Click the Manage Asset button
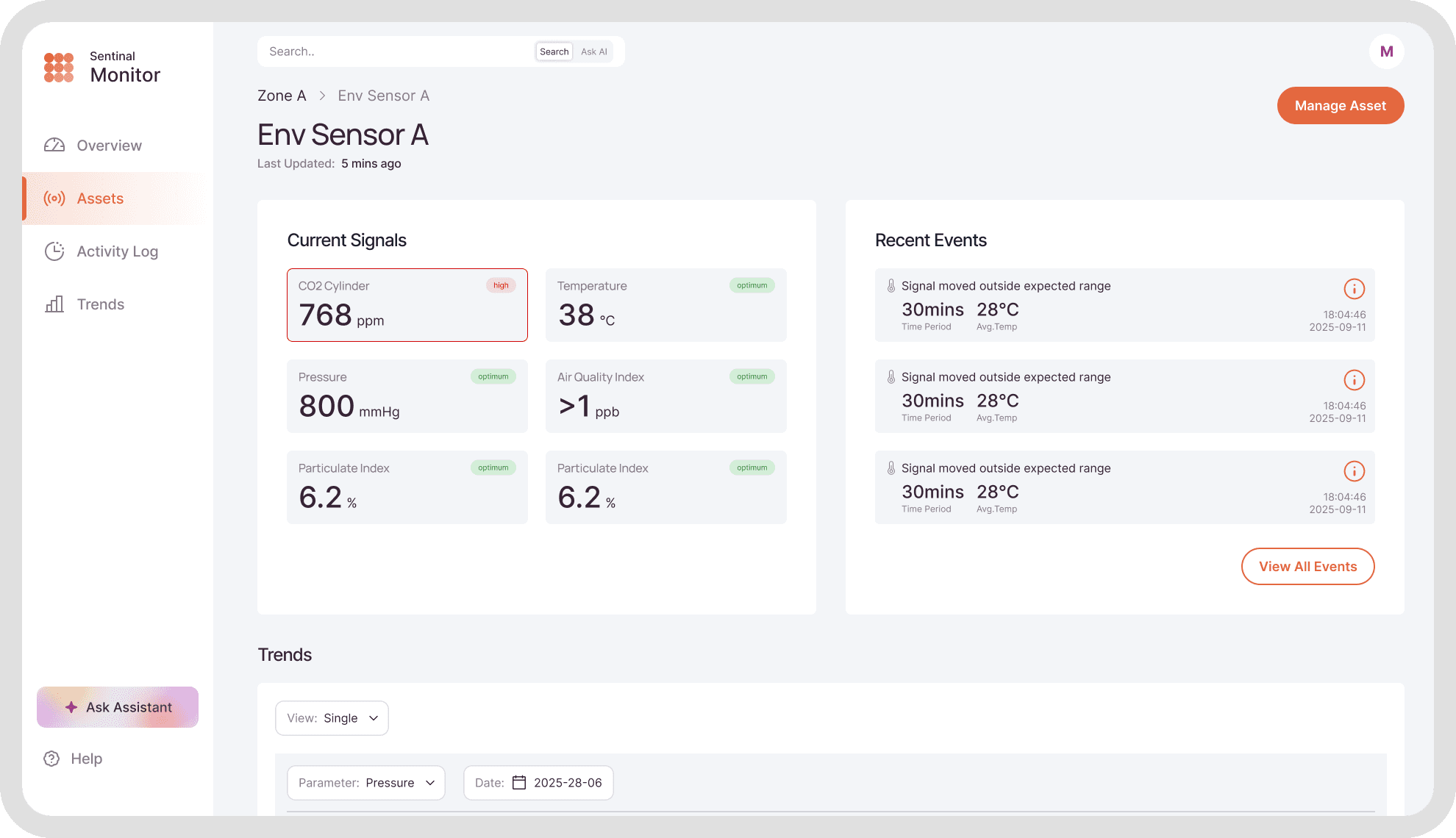The width and height of the screenshot is (1456, 838). pyautogui.click(x=1340, y=106)
